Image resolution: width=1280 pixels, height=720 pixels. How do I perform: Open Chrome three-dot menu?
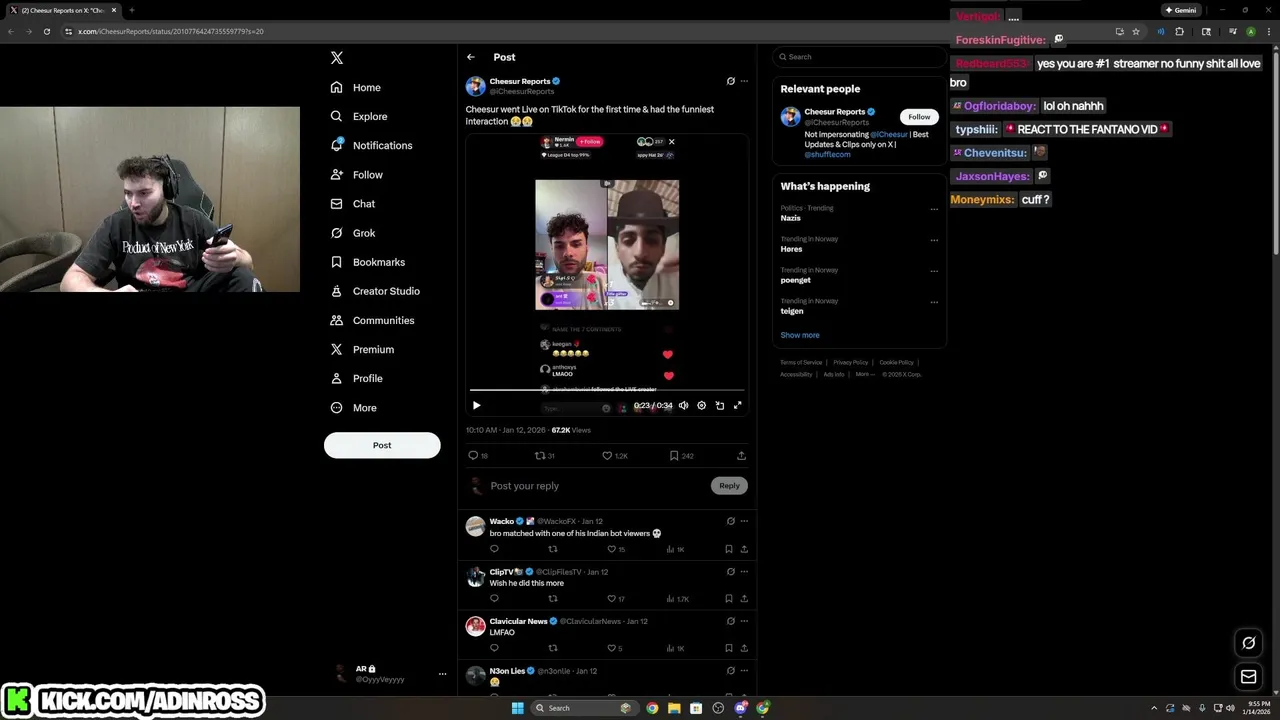pyautogui.click(x=1270, y=31)
